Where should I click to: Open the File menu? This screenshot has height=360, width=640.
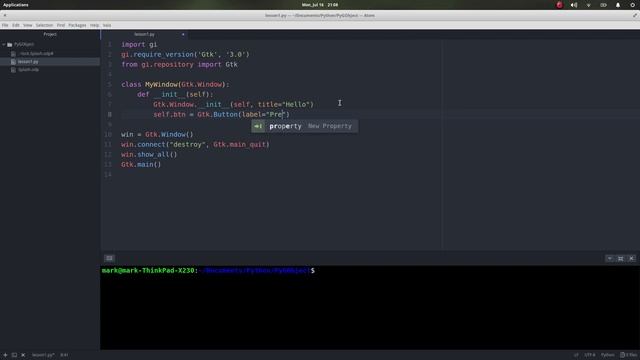(x=5, y=25)
